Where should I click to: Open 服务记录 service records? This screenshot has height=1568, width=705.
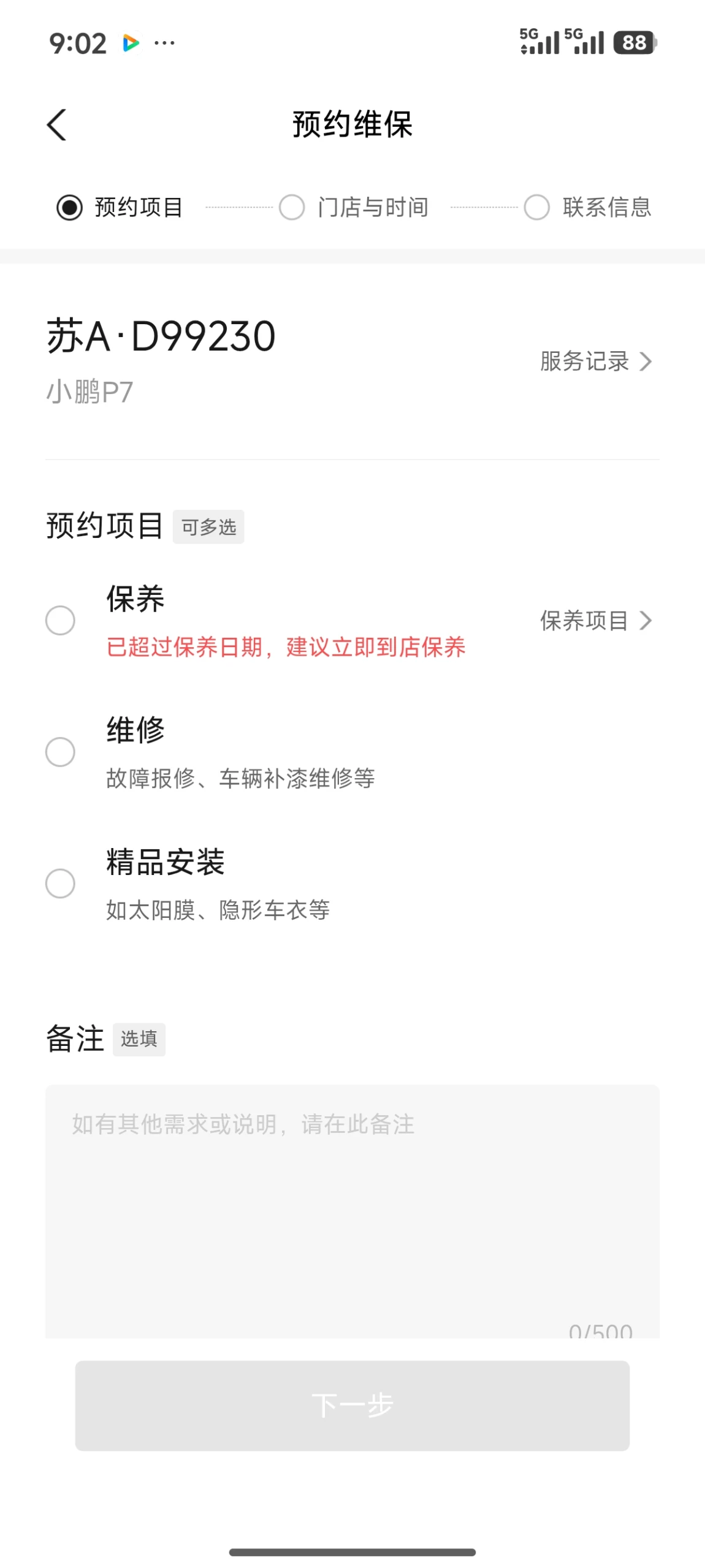[x=585, y=361]
